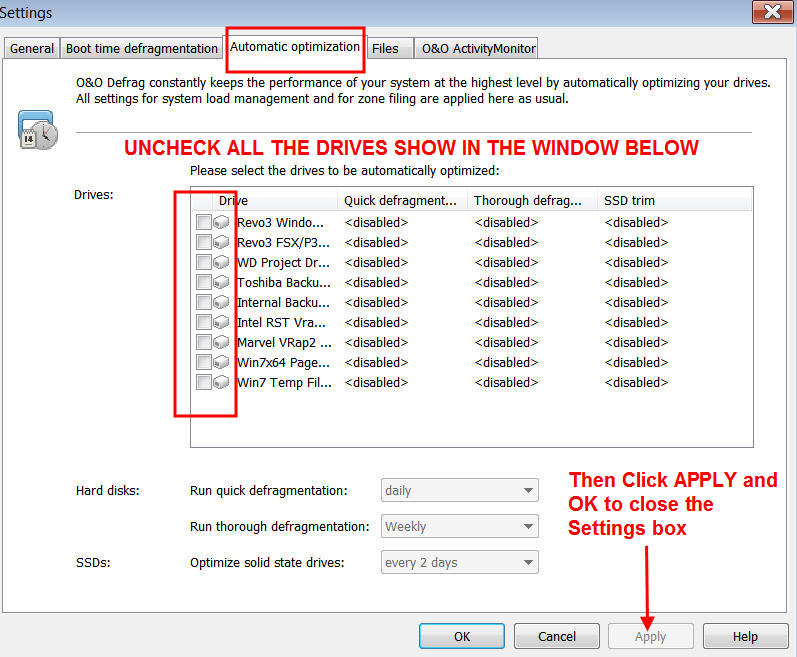The height and width of the screenshot is (657, 797).
Task: Select the Toshiba Backu... drive name
Action: pyautogui.click(x=284, y=282)
